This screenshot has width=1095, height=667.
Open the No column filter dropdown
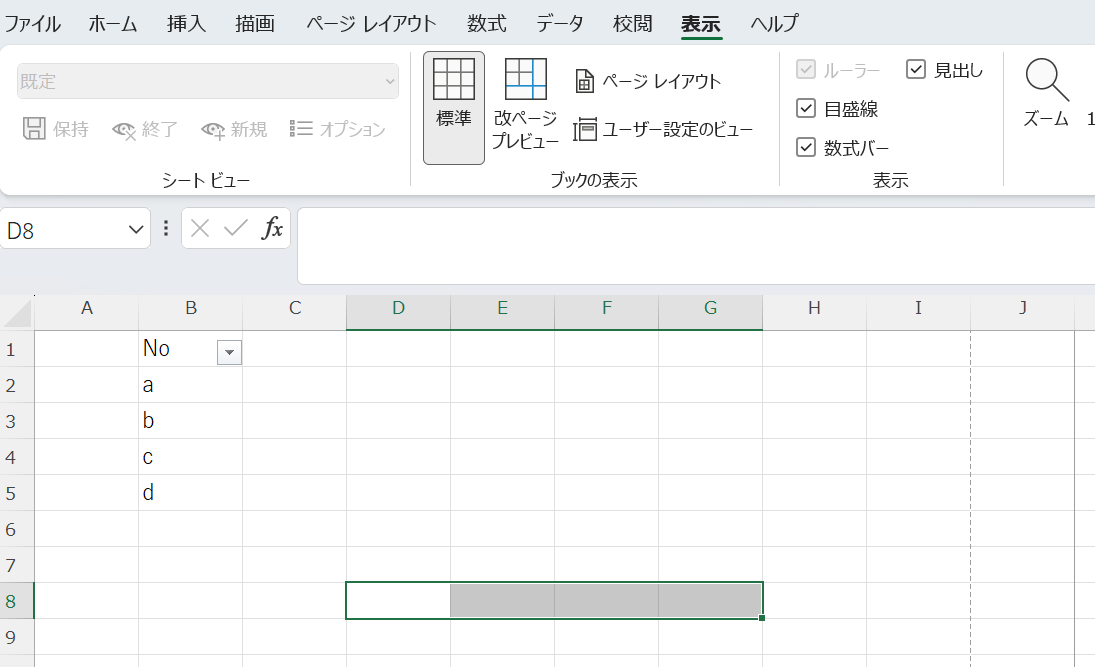pyautogui.click(x=229, y=351)
